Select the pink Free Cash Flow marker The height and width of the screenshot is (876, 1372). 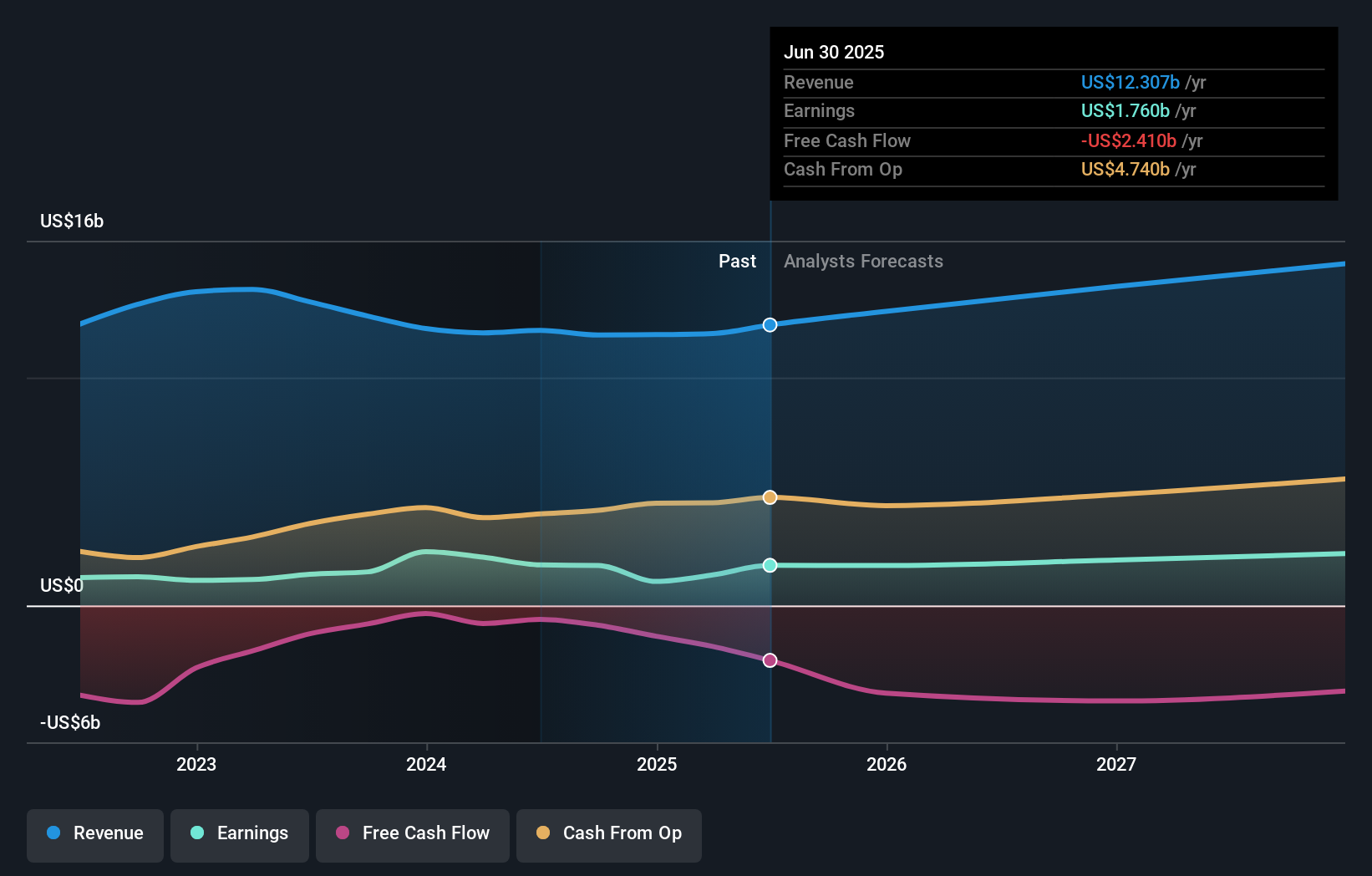[x=770, y=660]
